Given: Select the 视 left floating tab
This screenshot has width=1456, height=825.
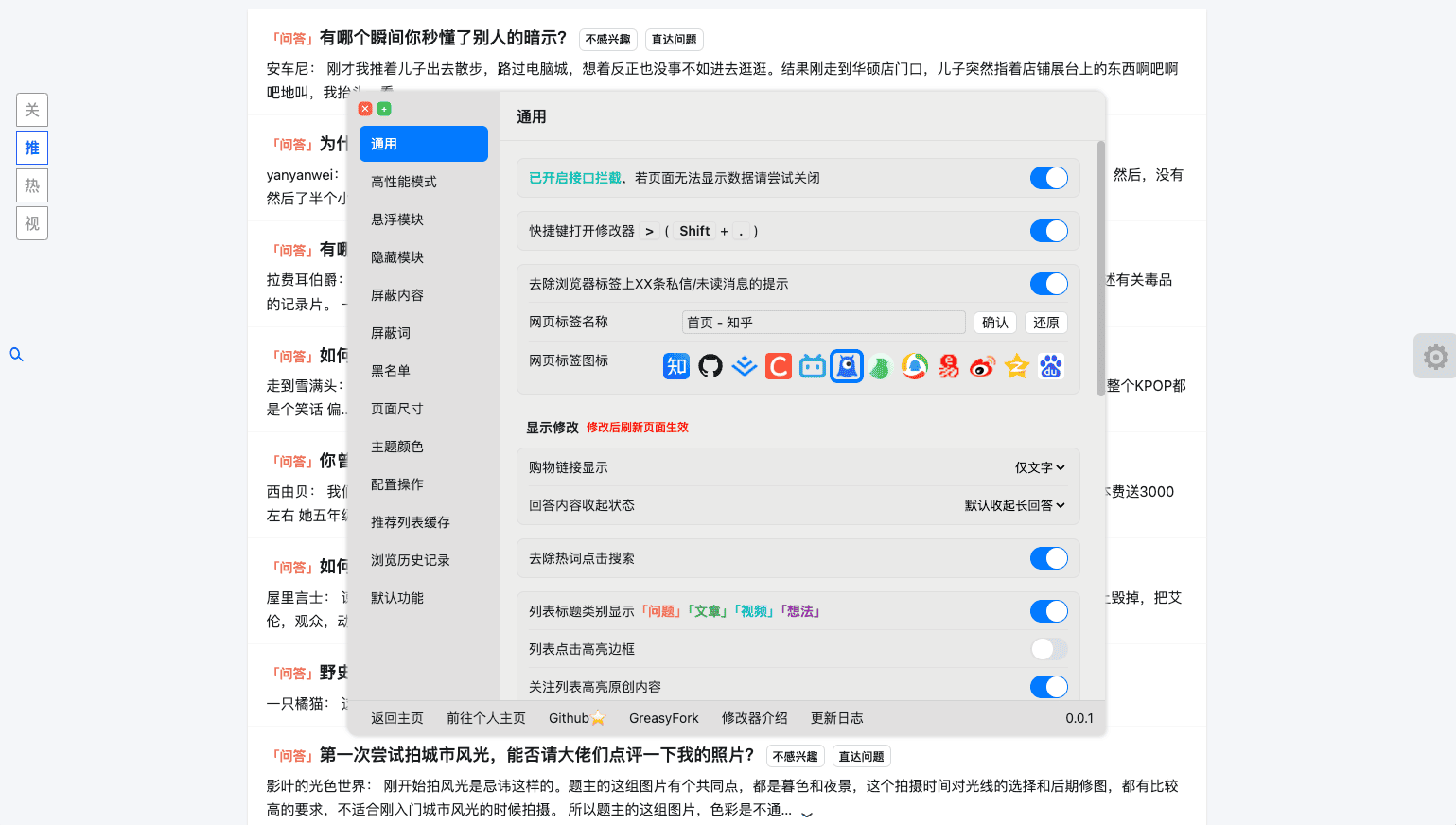Looking at the screenshot, I should (x=32, y=223).
